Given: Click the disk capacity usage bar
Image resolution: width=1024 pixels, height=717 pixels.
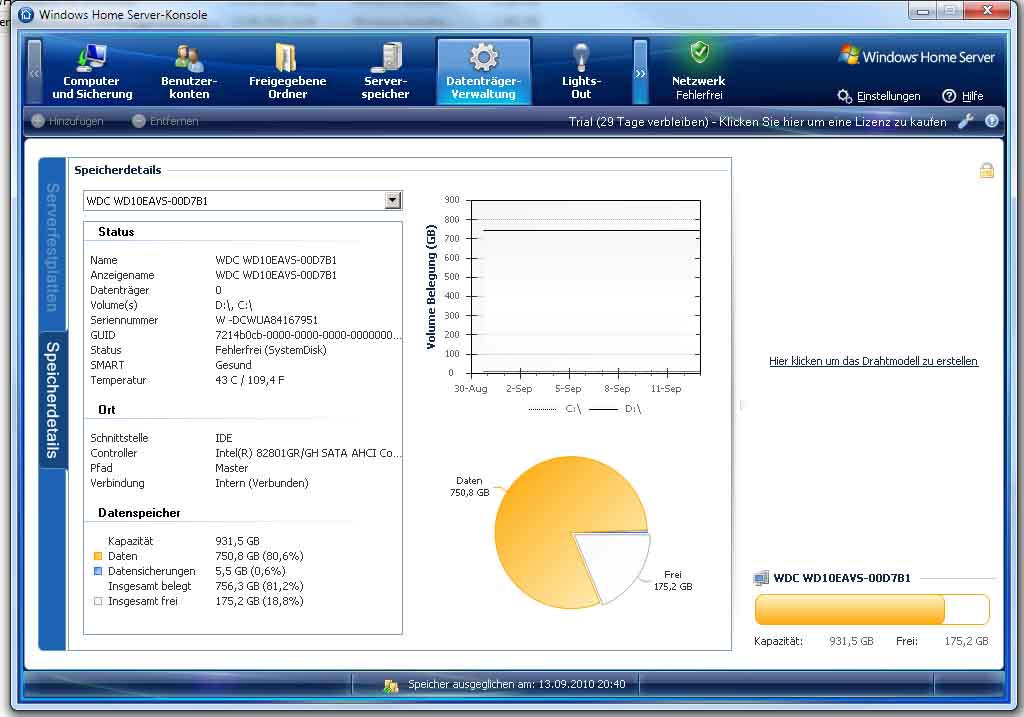Looking at the screenshot, I should (x=872, y=610).
